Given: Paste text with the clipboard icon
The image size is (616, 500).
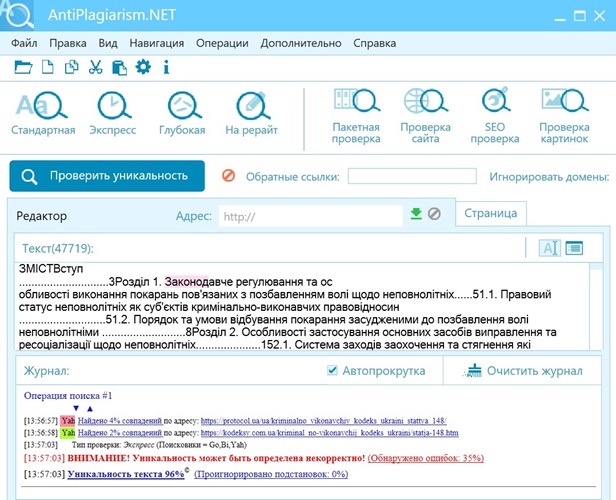Looking at the screenshot, I should pyautogui.click(x=119, y=67).
